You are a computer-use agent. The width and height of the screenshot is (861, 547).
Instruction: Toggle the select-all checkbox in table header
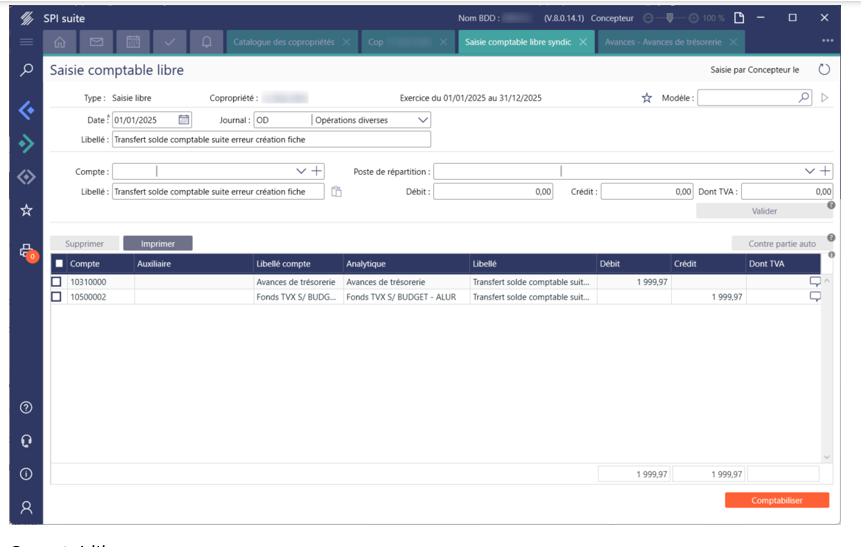[59, 264]
